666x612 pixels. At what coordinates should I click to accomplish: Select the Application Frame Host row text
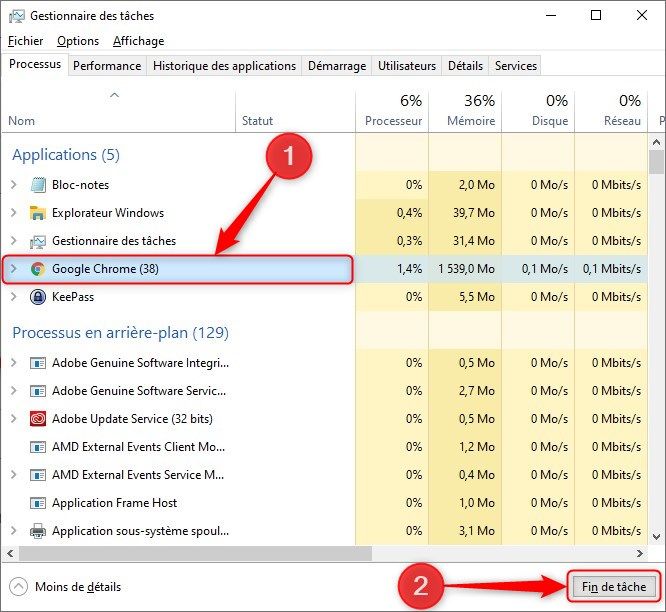[x=114, y=503]
